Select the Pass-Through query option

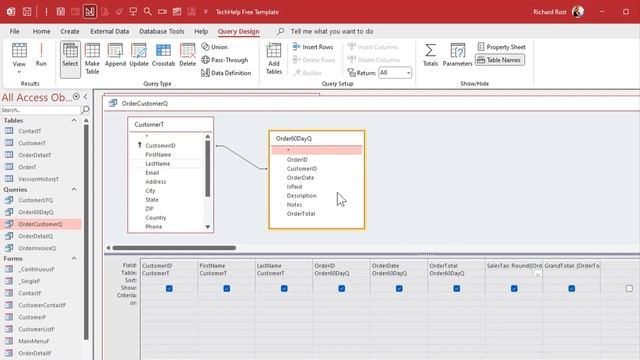224,60
